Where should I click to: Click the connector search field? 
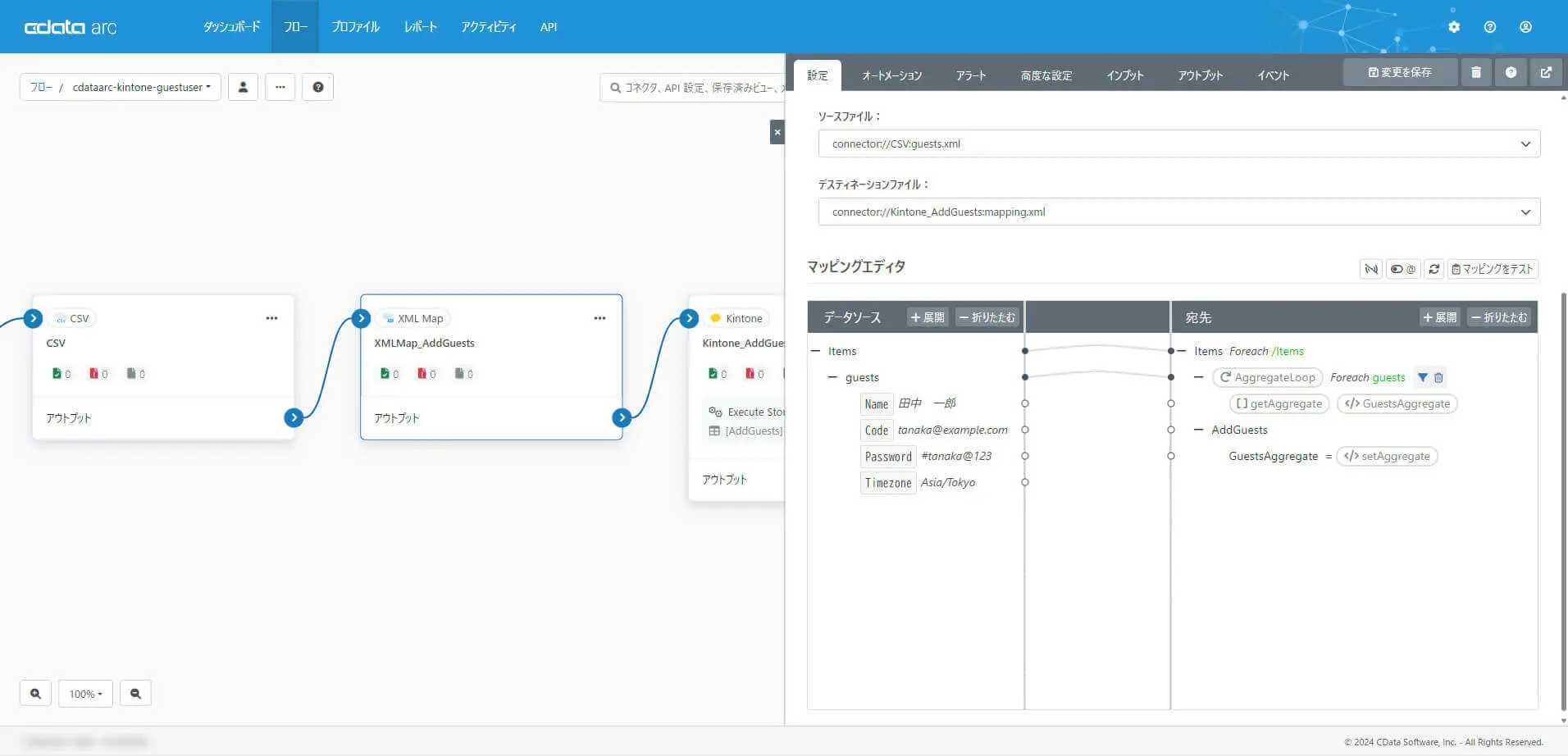coord(693,87)
